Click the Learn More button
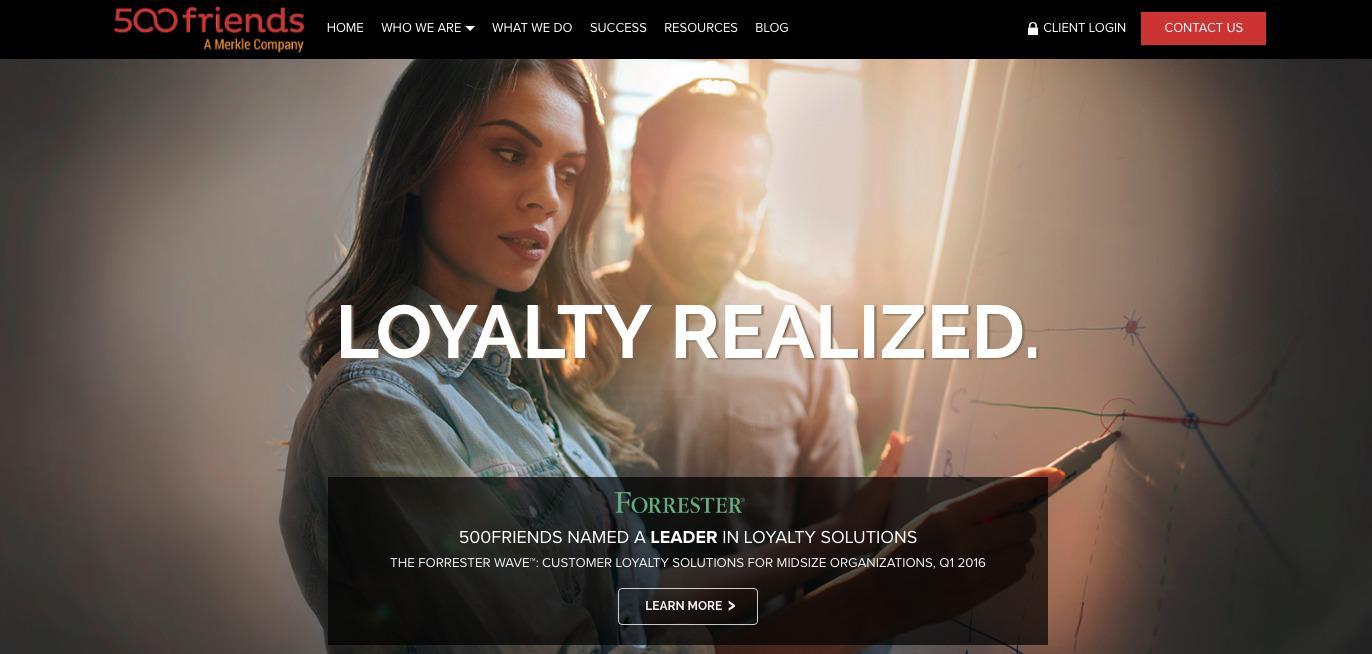The image size is (1372, 654). click(688, 606)
